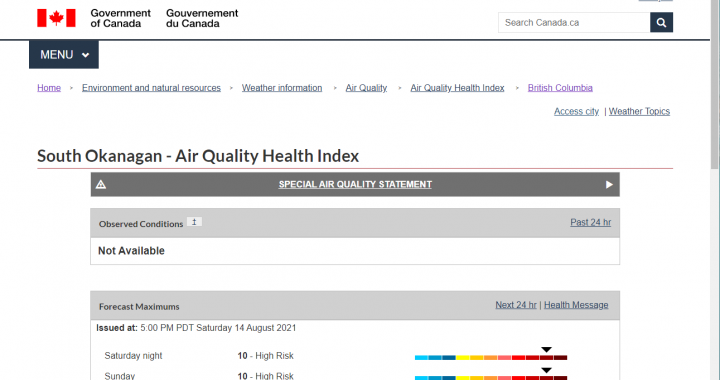This screenshot has width=720, height=380.
Task: Click the Access city link
Action: 576,112
